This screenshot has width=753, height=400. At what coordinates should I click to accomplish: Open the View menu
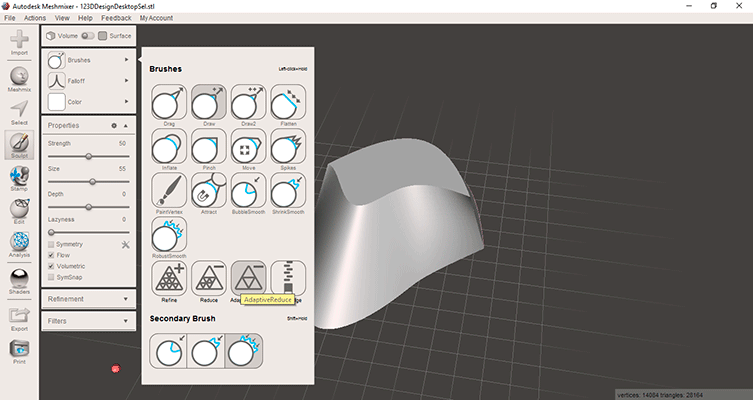pyautogui.click(x=62, y=18)
